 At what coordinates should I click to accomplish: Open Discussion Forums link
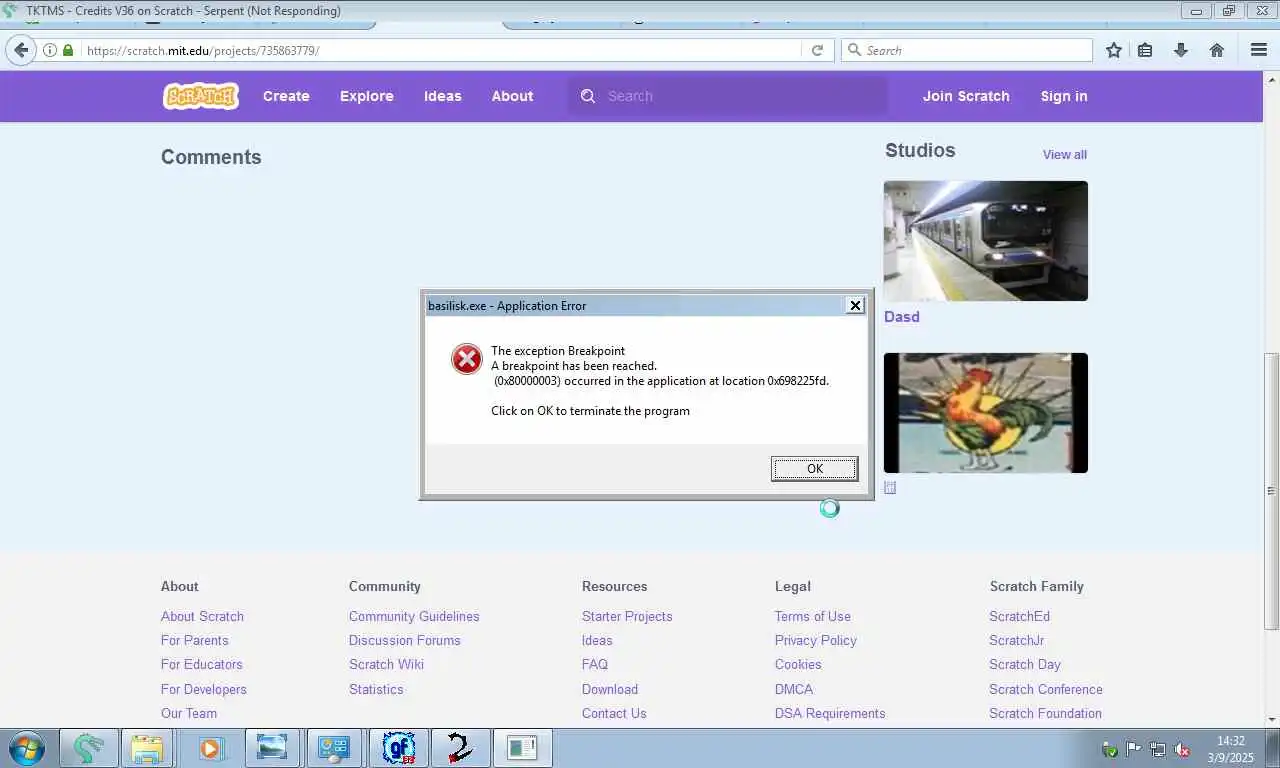click(405, 641)
